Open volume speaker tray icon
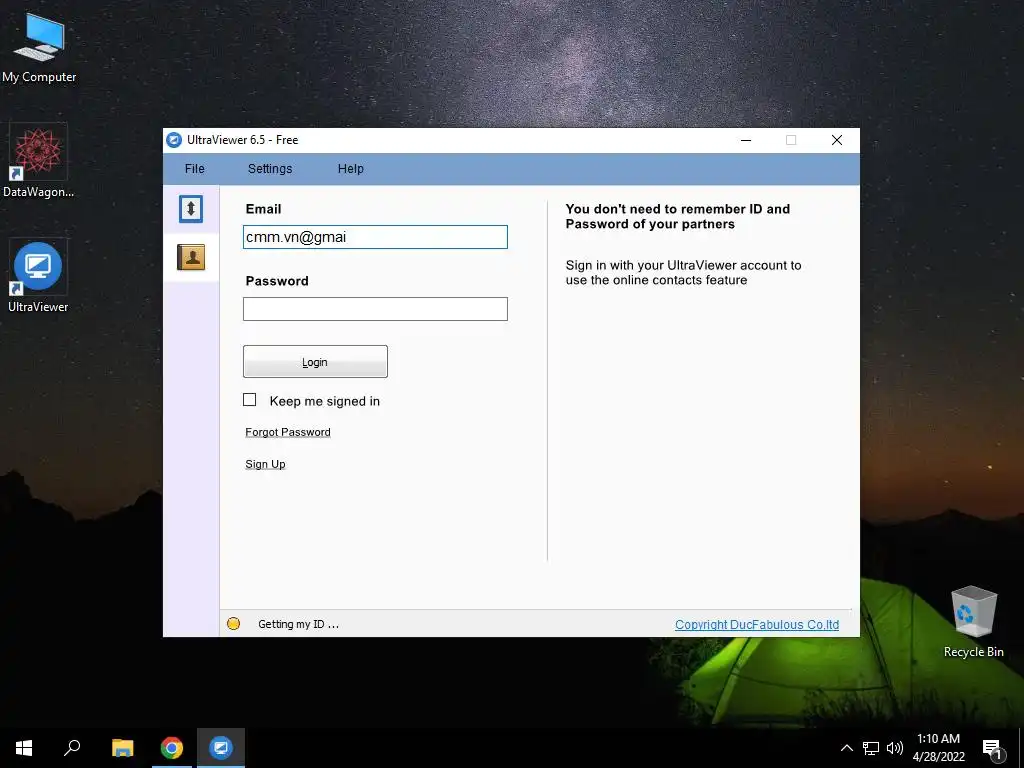 (895, 748)
